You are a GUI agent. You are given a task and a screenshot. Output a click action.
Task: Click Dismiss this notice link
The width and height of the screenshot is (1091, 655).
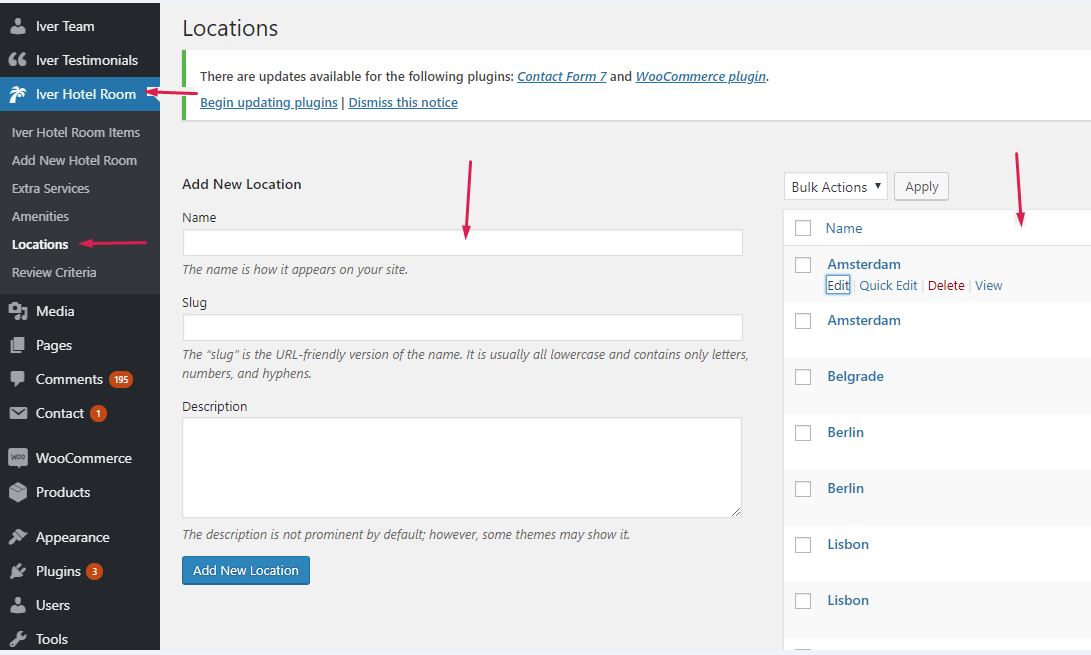[x=403, y=102]
